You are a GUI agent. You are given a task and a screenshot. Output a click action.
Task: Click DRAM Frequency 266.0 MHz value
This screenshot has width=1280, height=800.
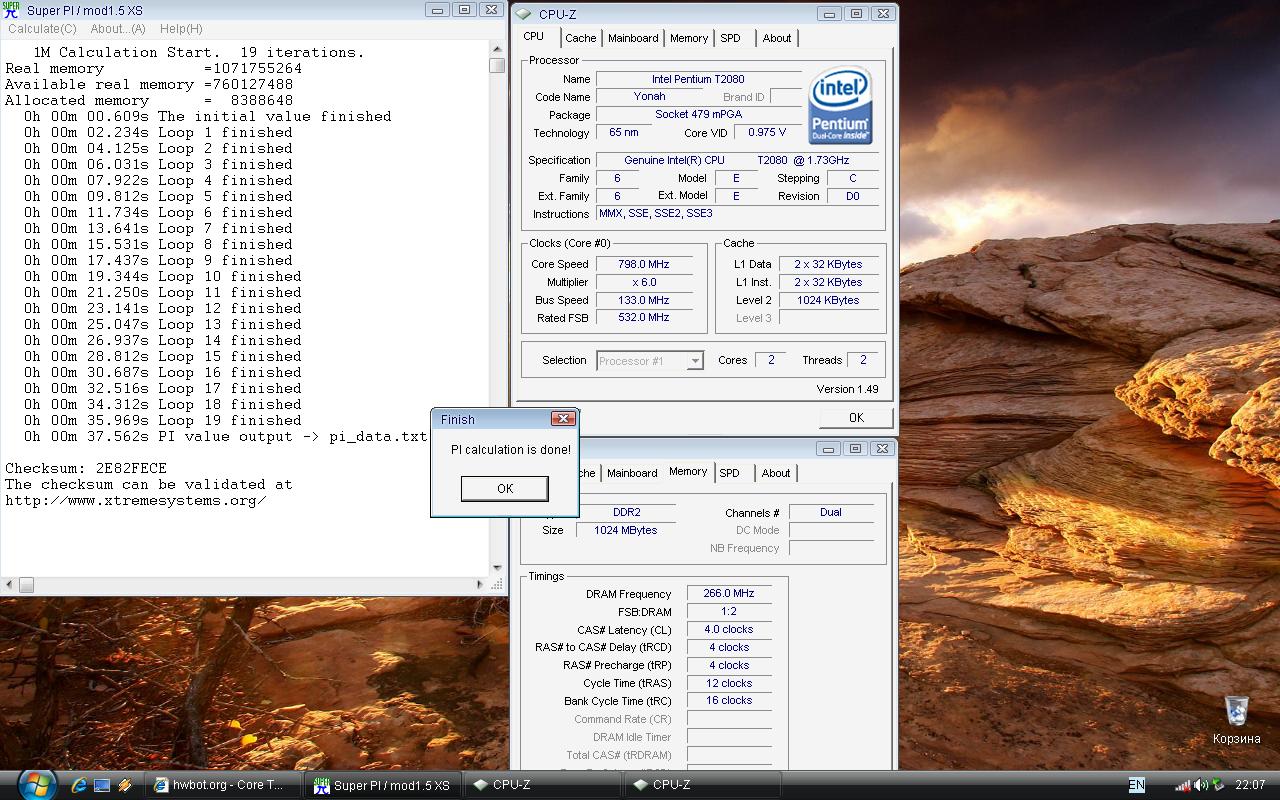pyautogui.click(x=729, y=593)
